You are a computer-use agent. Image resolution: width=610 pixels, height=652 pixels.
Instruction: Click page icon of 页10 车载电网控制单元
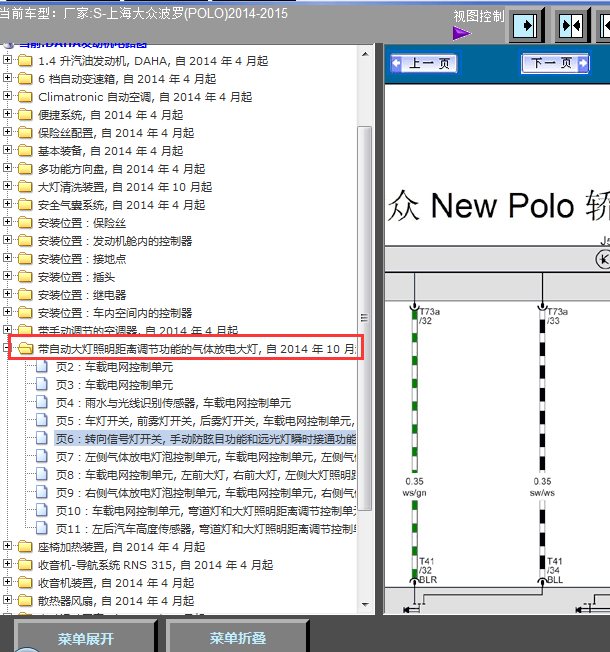(42, 510)
